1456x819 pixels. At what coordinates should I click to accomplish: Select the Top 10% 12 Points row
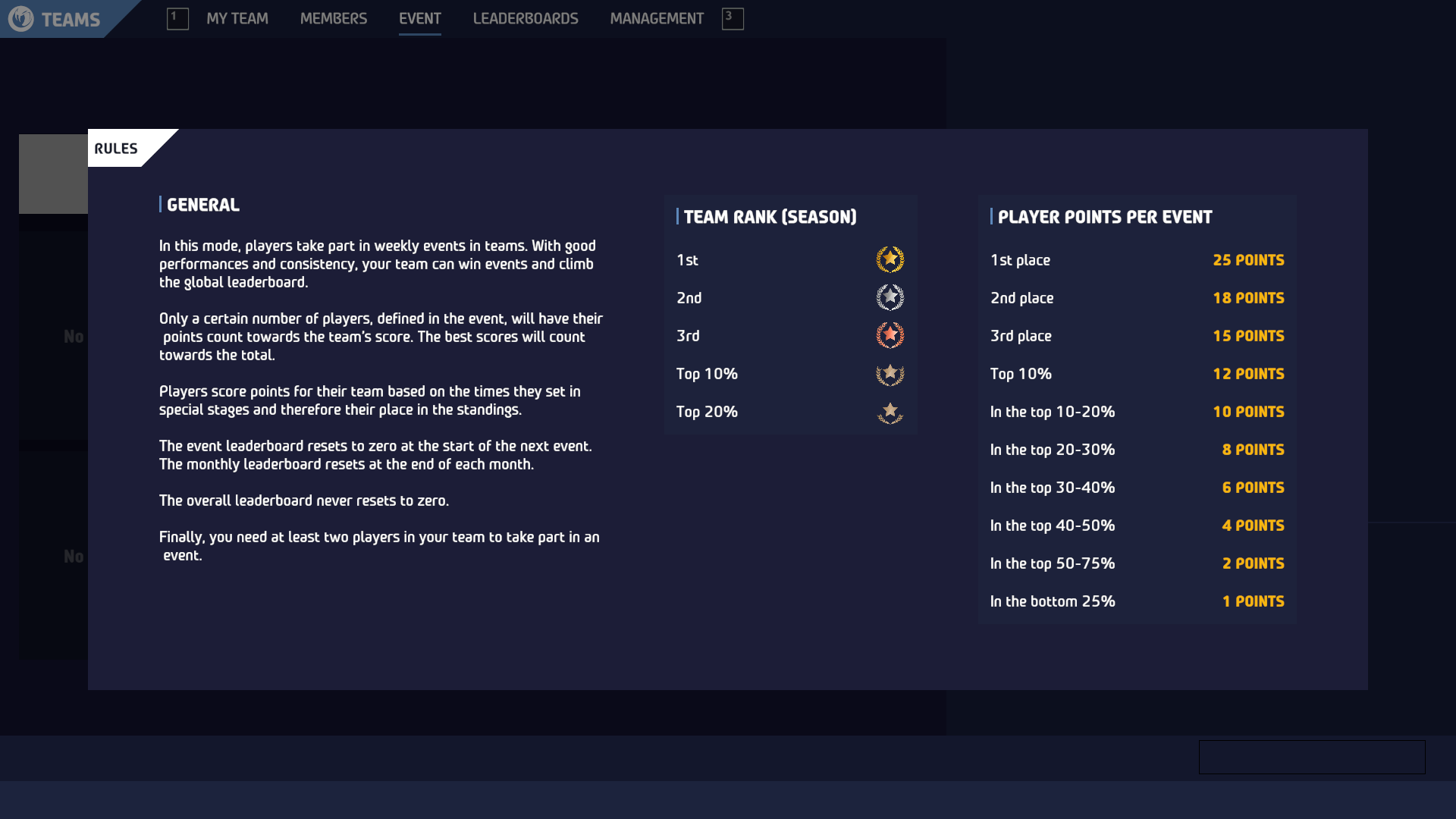1137,374
